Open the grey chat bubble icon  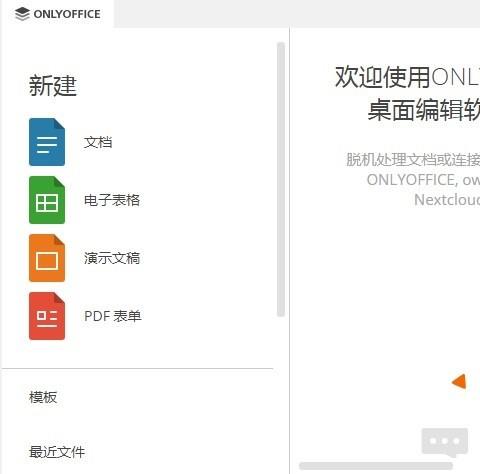445,442
